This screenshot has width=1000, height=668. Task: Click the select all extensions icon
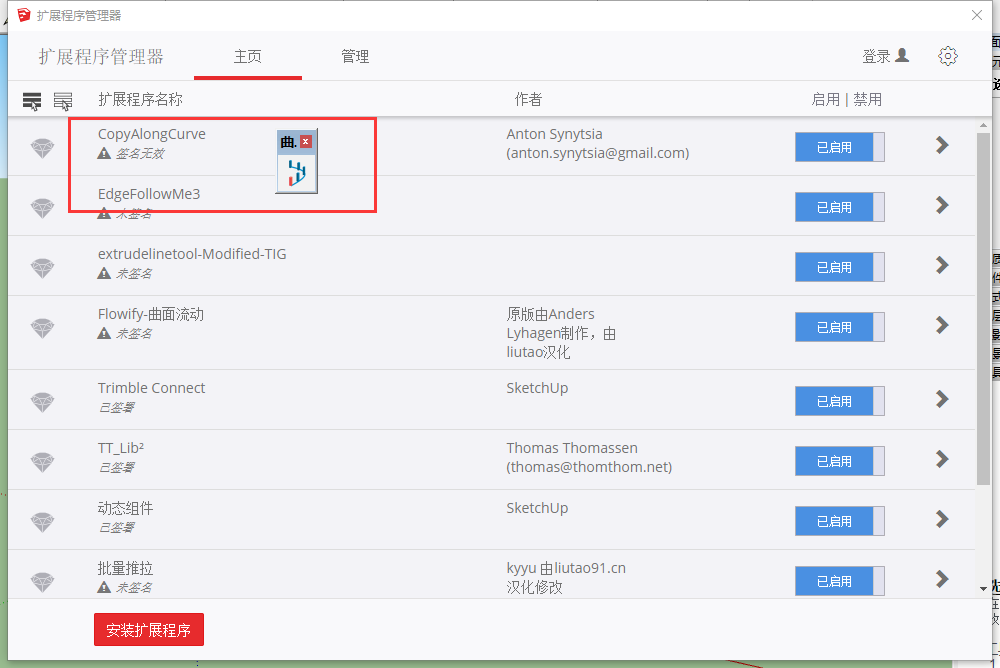point(32,100)
